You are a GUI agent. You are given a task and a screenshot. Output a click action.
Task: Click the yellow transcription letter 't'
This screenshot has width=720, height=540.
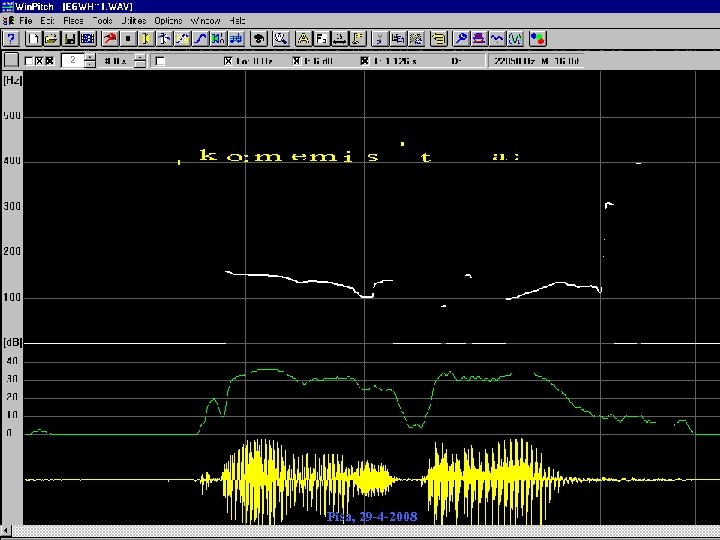pos(426,157)
